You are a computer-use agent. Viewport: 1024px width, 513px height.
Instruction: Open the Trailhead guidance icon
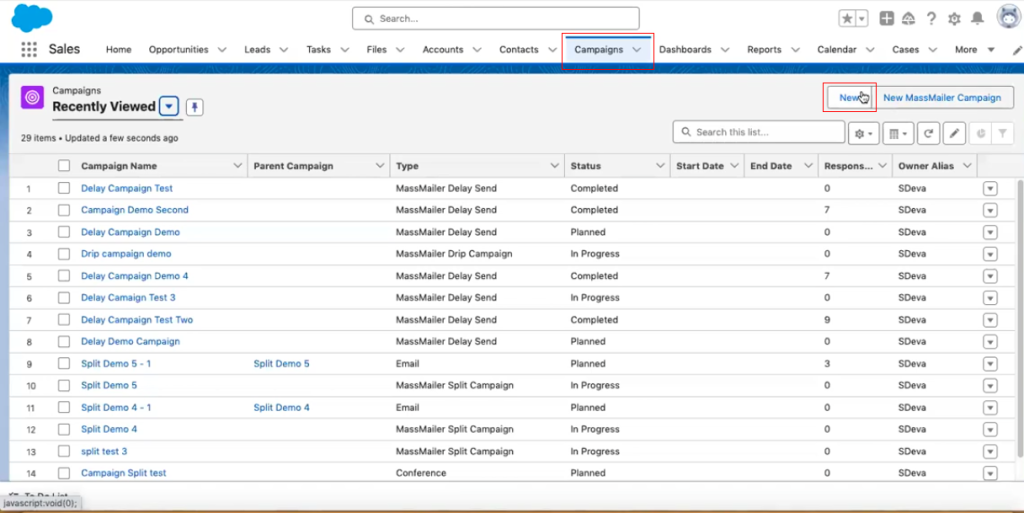click(908, 19)
